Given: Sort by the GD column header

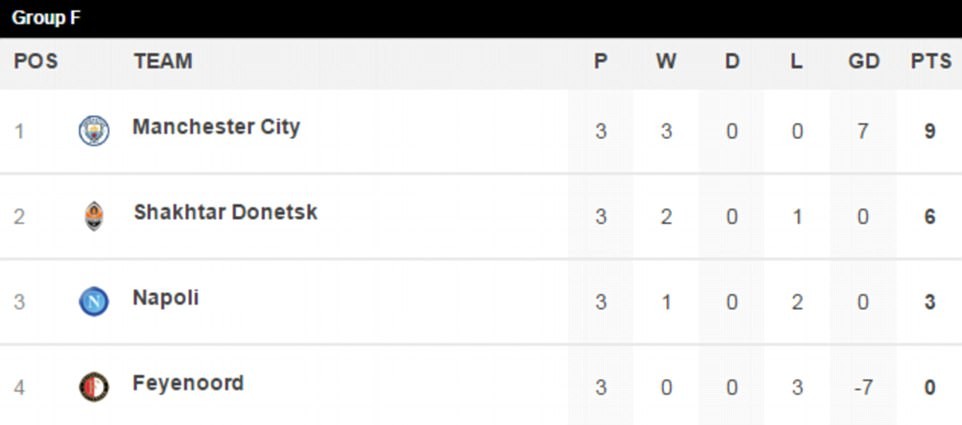Looking at the screenshot, I should point(863,62).
